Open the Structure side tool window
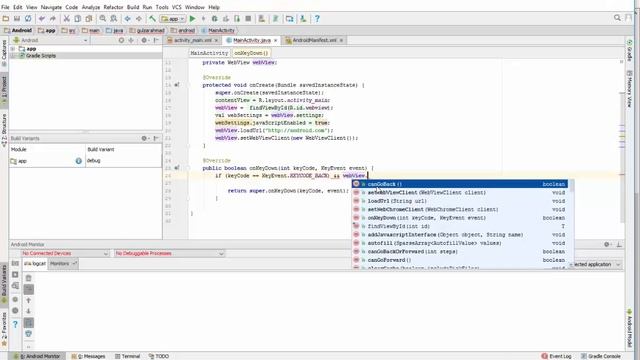Viewport: 640px width, 360px height. 4,130
